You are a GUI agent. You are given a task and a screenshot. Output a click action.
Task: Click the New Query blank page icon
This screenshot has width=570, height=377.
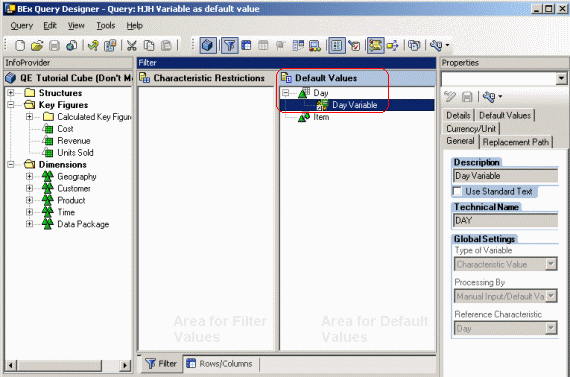pyautogui.click(x=20, y=45)
